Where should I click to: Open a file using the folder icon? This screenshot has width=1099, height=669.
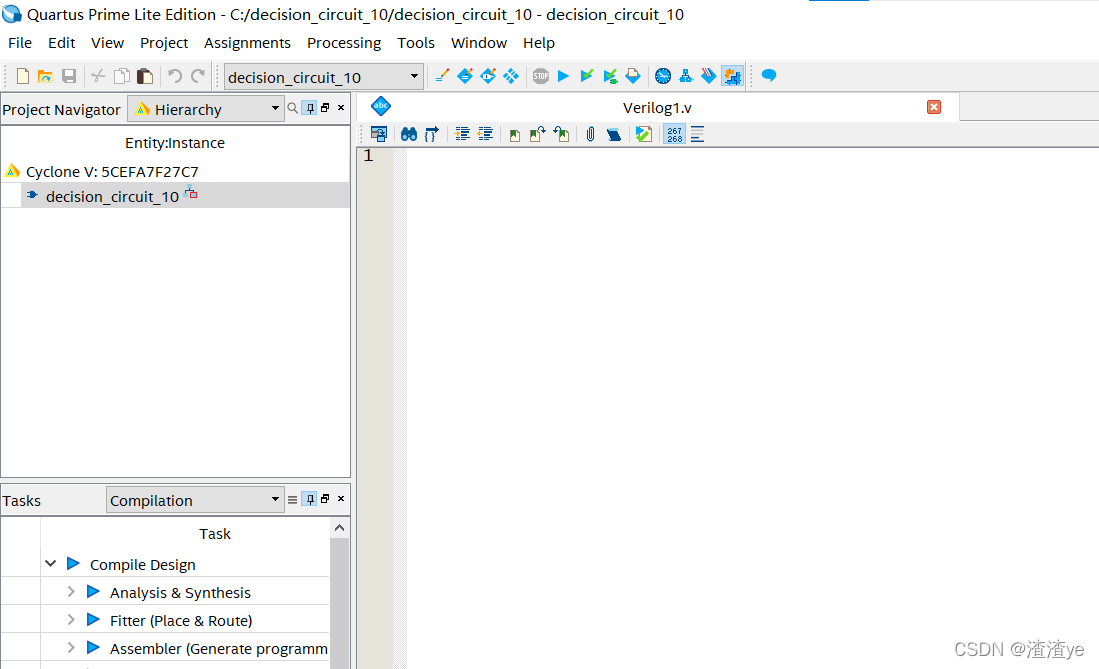click(x=45, y=76)
